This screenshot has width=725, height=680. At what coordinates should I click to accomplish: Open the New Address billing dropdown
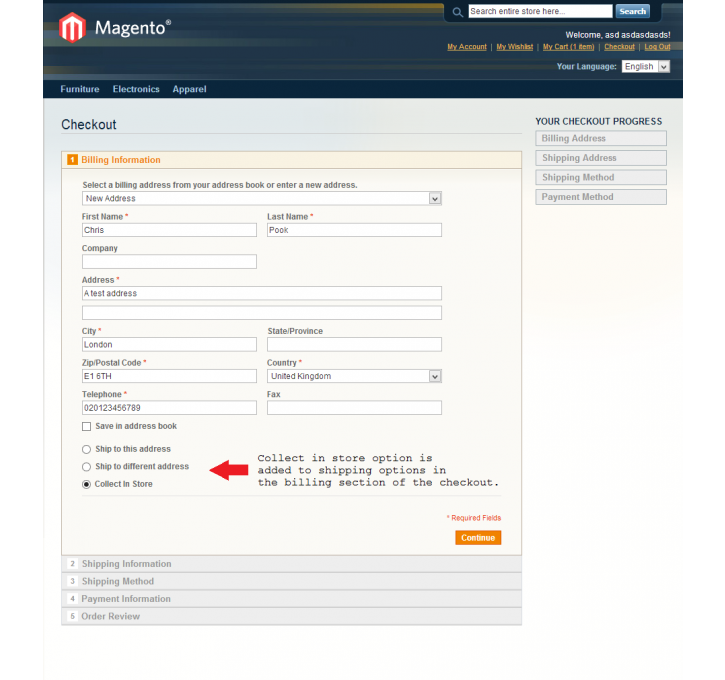click(262, 198)
